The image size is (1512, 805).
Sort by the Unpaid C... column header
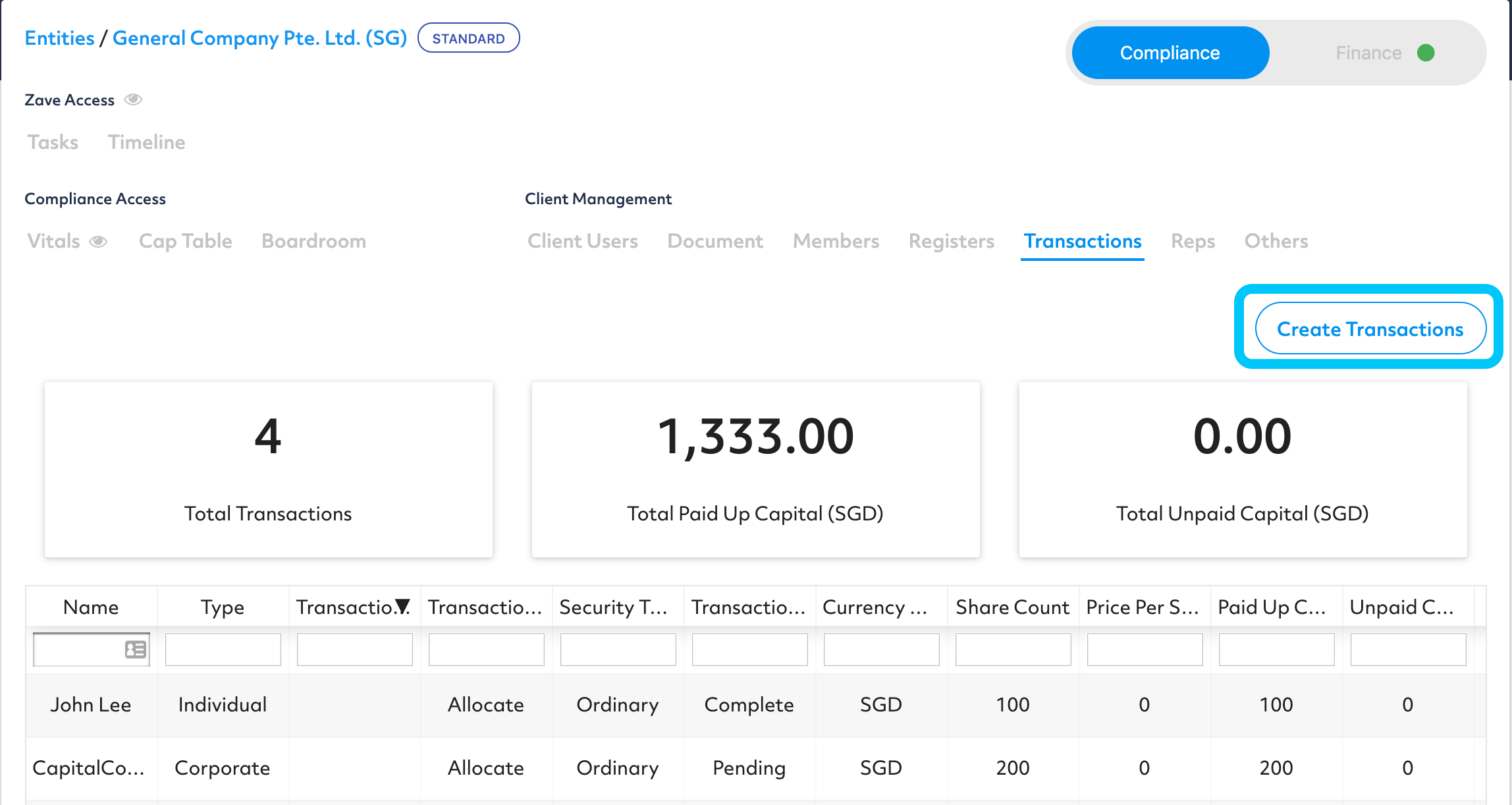[1408, 607]
